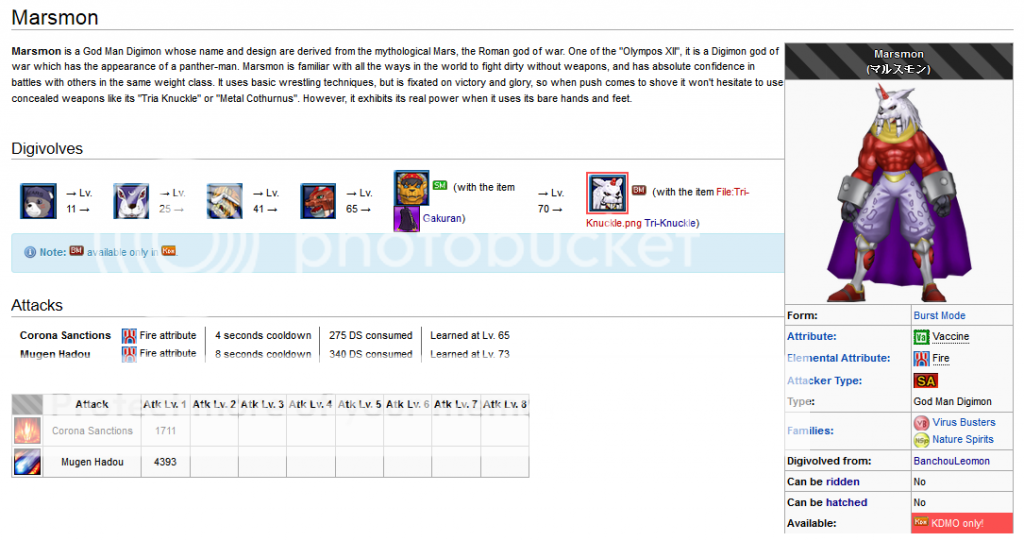1024x540 pixels.
Task: Open the Nature Spirits family link
Action: pos(963,439)
